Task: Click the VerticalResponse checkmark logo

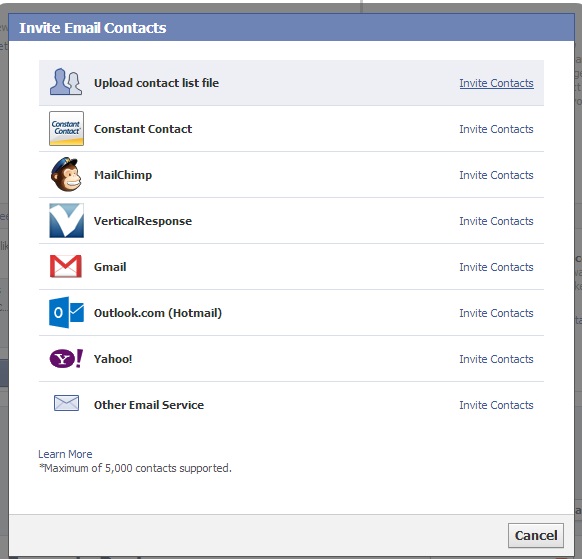Action: click(x=66, y=220)
